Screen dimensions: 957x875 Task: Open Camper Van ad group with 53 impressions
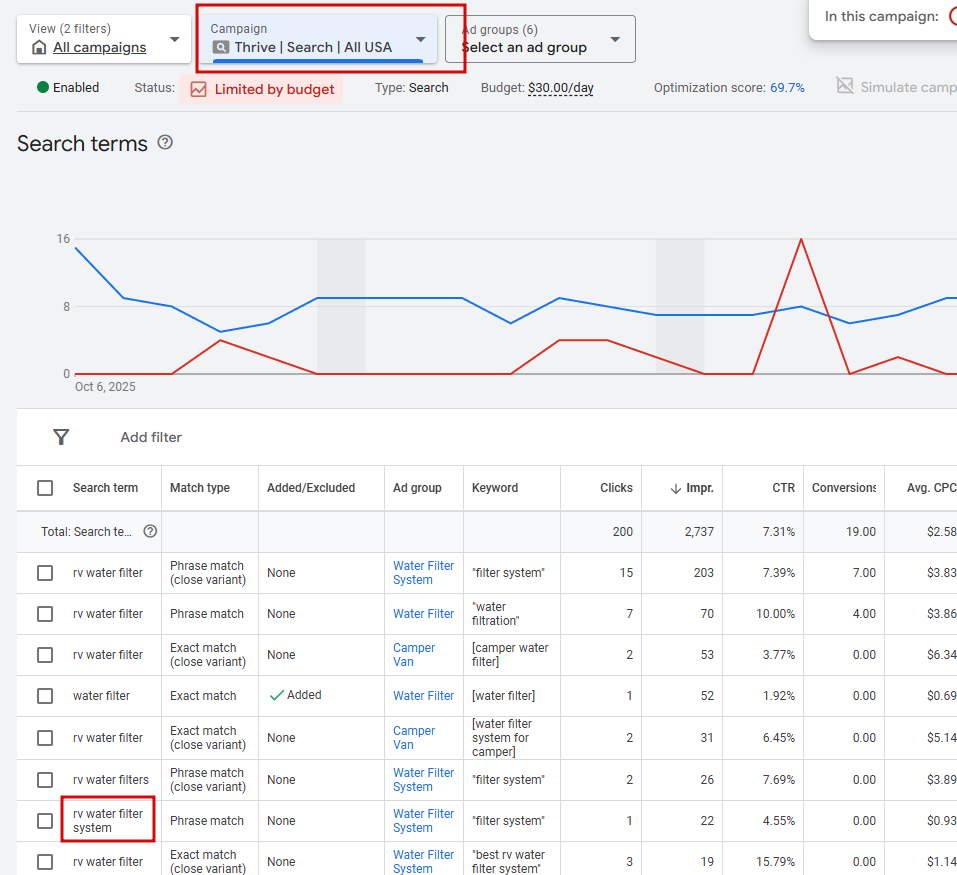(414, 655)
